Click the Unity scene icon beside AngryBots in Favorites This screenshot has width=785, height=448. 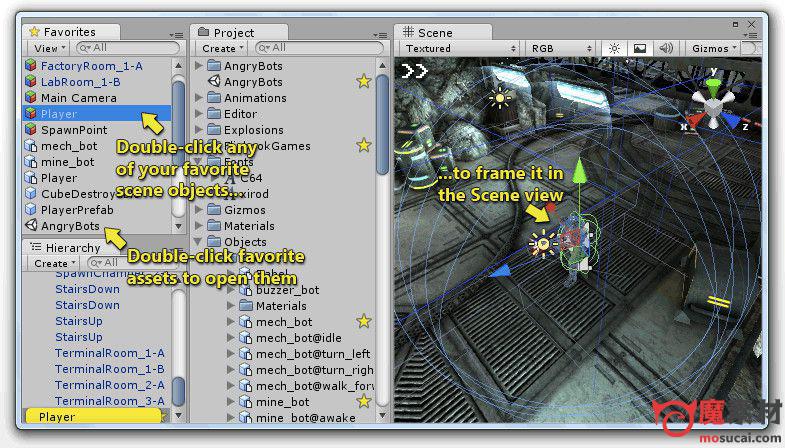pos(31,225)
